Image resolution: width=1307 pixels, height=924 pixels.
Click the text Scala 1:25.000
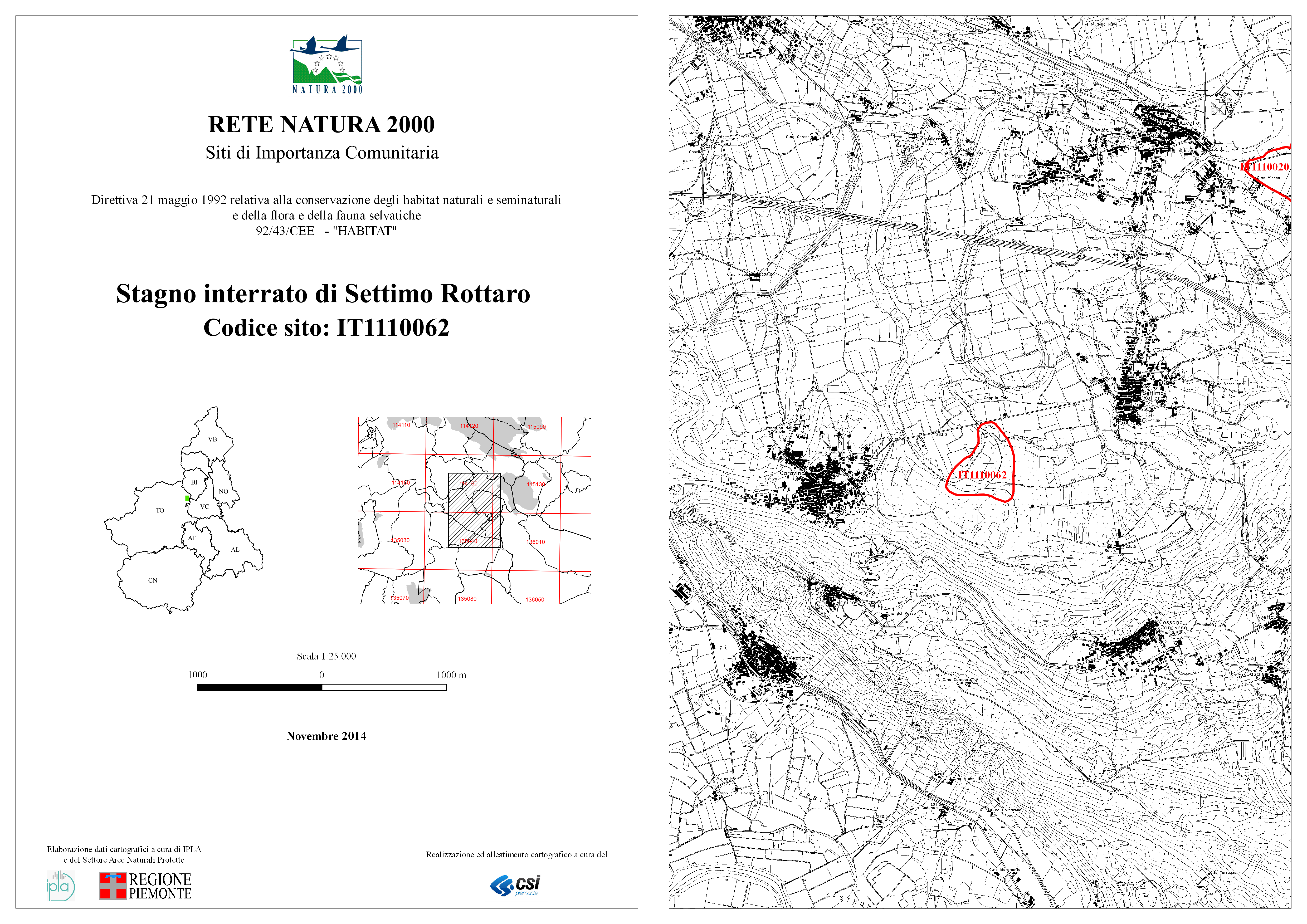(x=326, y=656)
